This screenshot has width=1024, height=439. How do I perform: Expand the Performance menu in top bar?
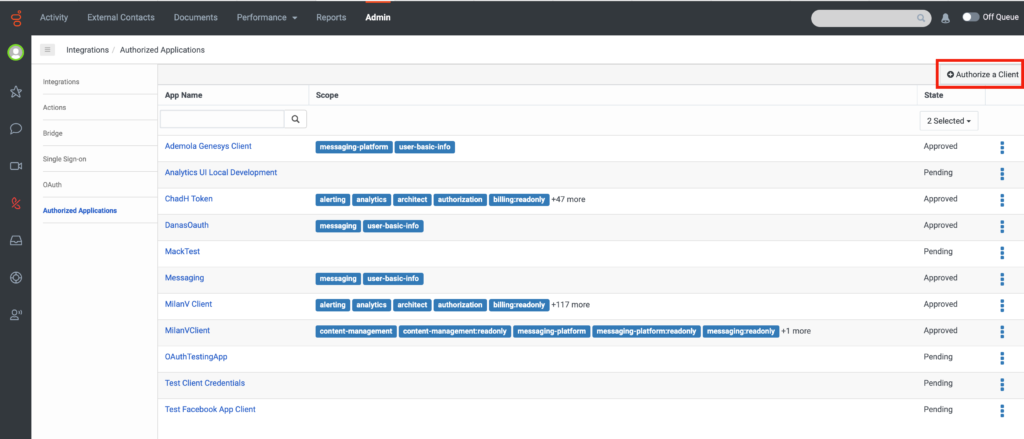(x=267, y=18)
